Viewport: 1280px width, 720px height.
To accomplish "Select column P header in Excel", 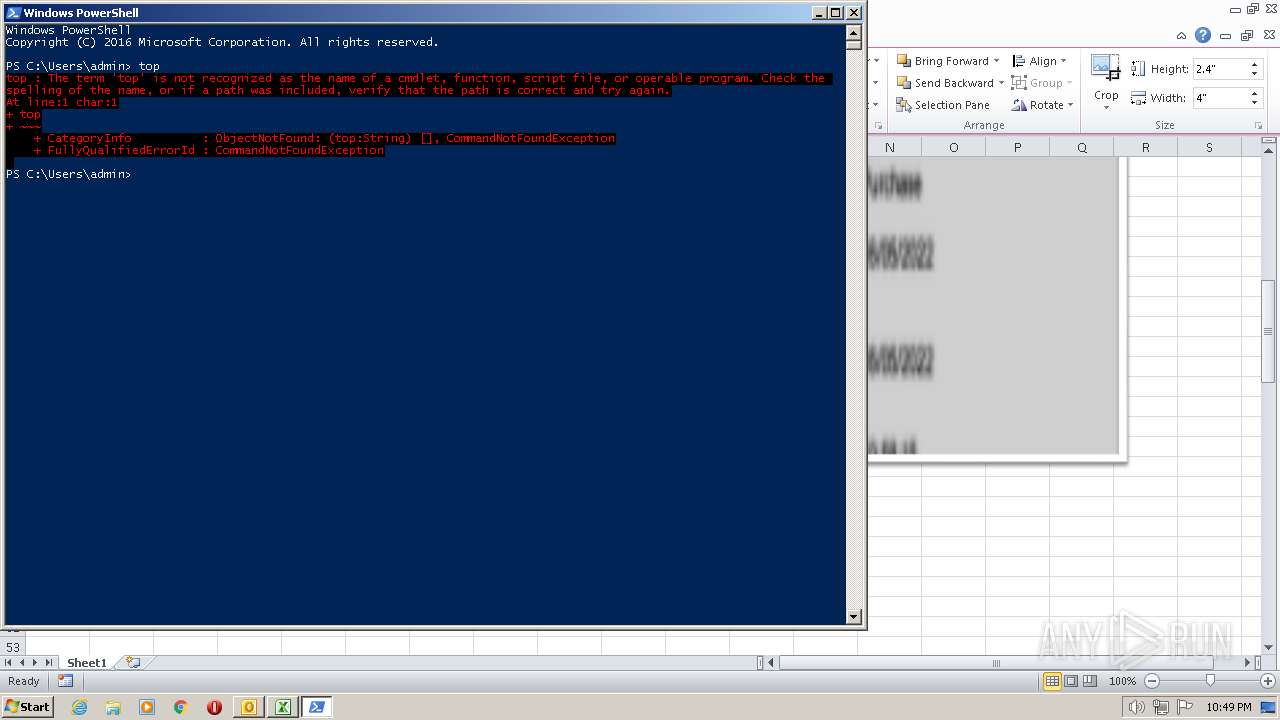I will point(1017,147).
